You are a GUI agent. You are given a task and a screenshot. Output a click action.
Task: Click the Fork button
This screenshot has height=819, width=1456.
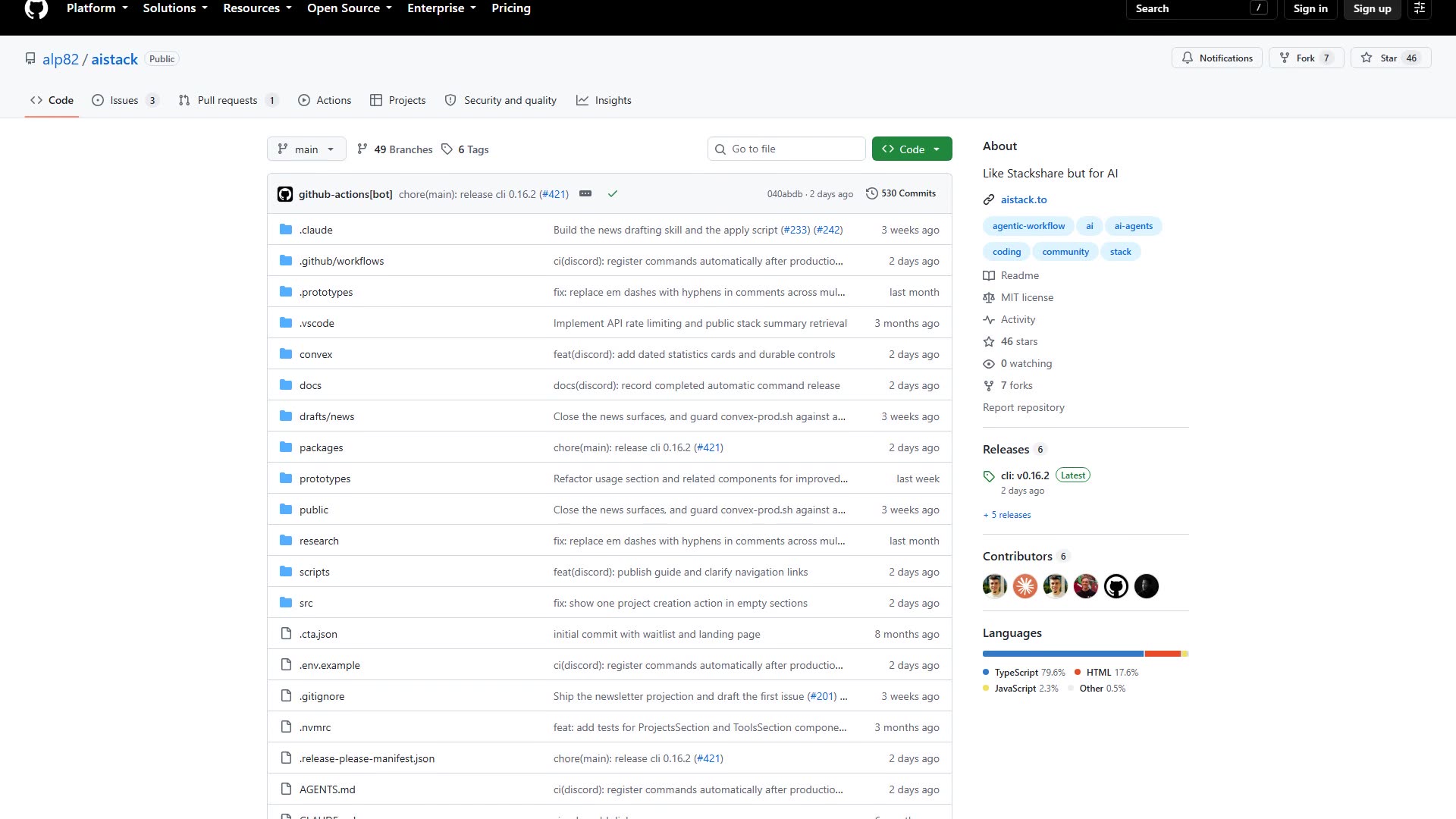(1306, 58)
